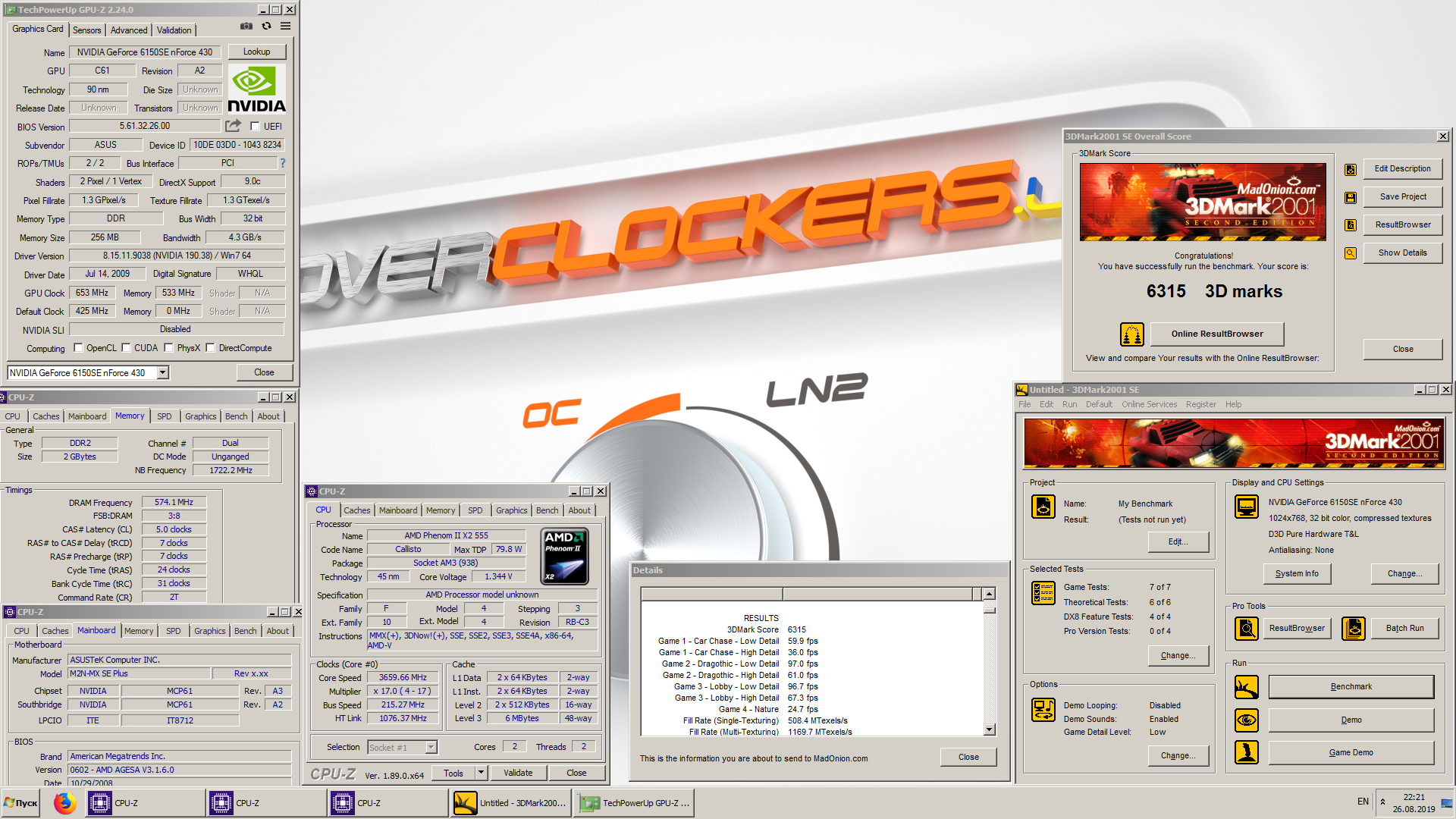Open the SPD tab in the Memory CPU-Z window
The height and width of the screenshot is (819, 1456).
(165, 416)
